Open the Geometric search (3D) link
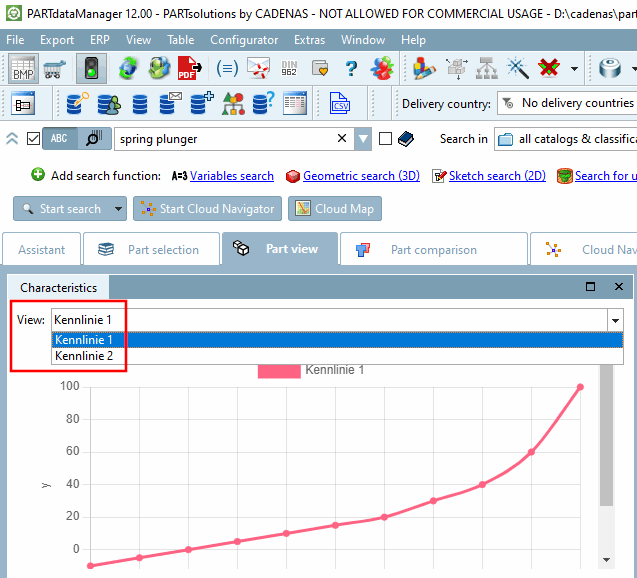Viewport: 637px width, 578px height. [x=361, y=176]
